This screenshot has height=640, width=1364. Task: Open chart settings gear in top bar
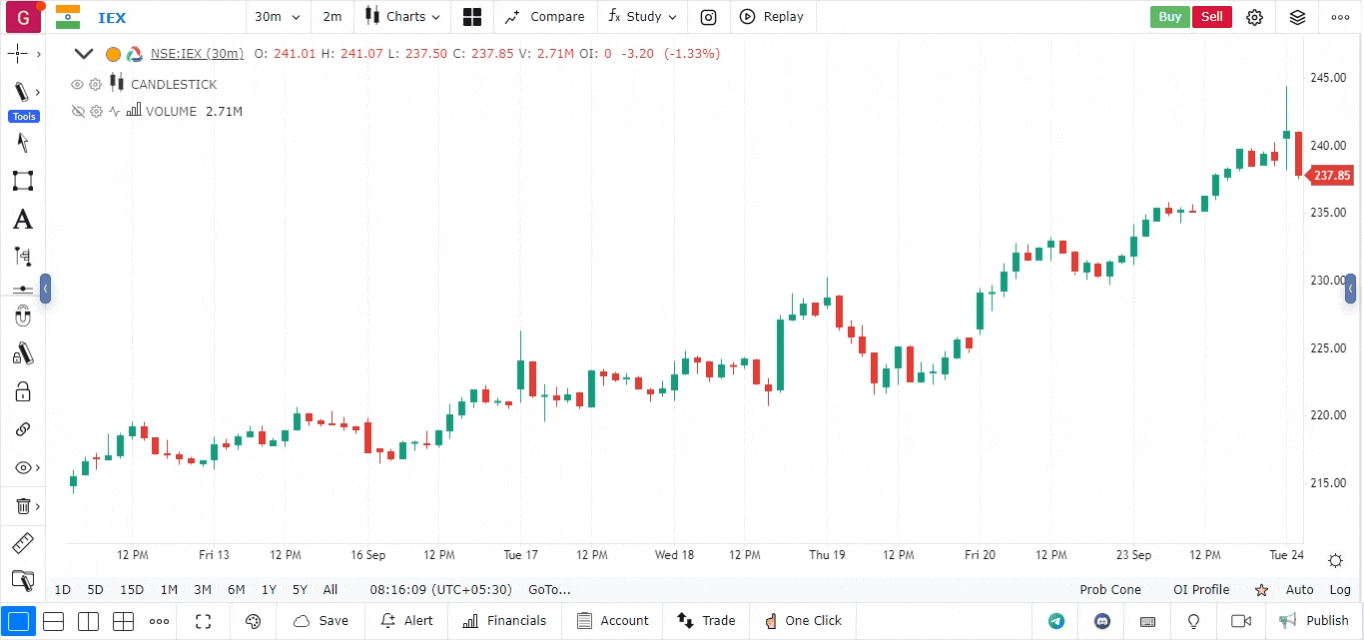click(x=1255, y=17)
